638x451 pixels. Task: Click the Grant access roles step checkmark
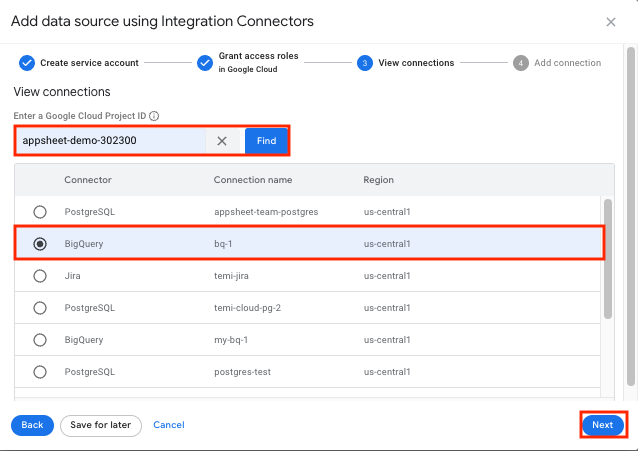[x=205, y=63]
